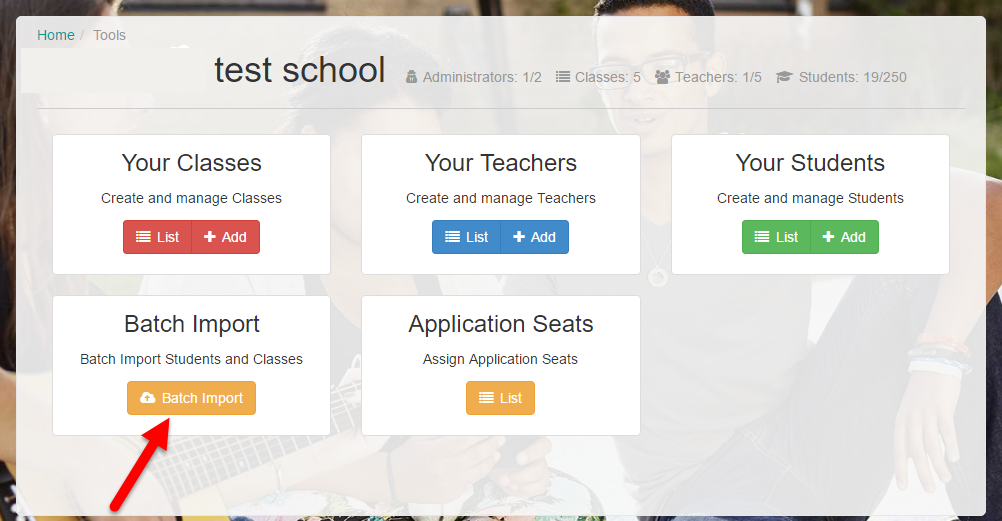
Task: Click the Tools breadcrumb item
Action: point(109,35)
